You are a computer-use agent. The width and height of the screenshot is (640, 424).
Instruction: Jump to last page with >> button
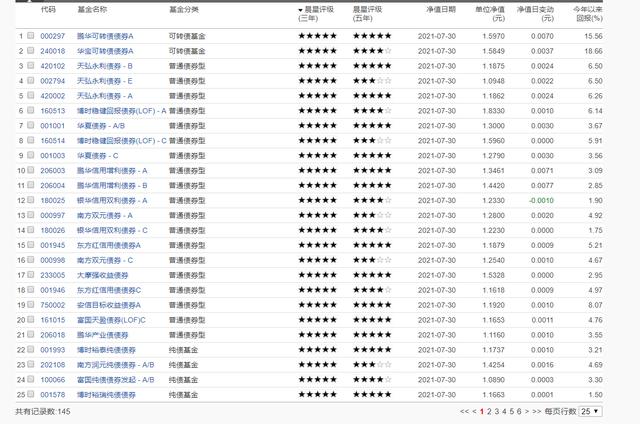tap(537, 411)
